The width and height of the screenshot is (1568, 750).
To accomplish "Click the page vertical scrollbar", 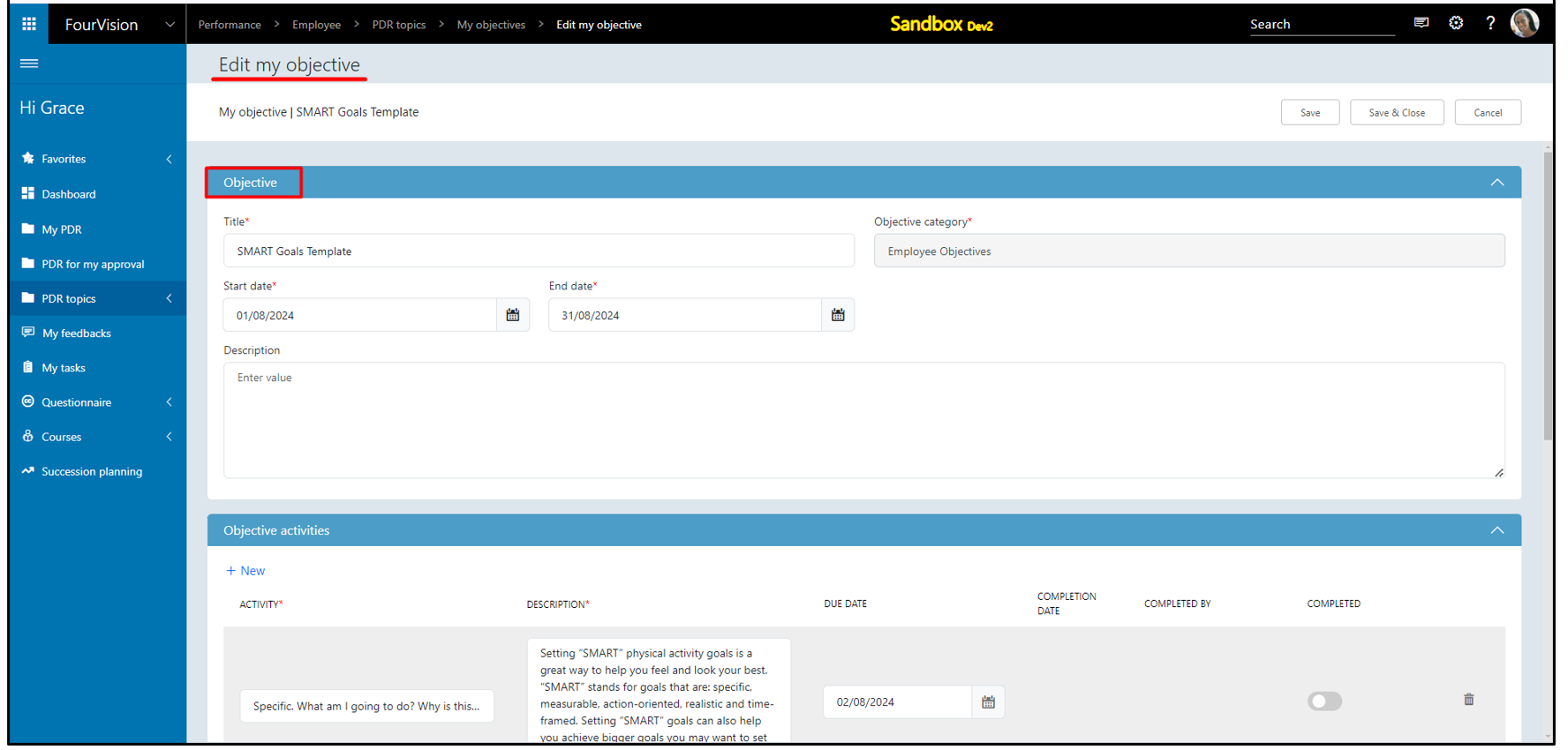I will pyautogui.click(x=1549, y=296).
